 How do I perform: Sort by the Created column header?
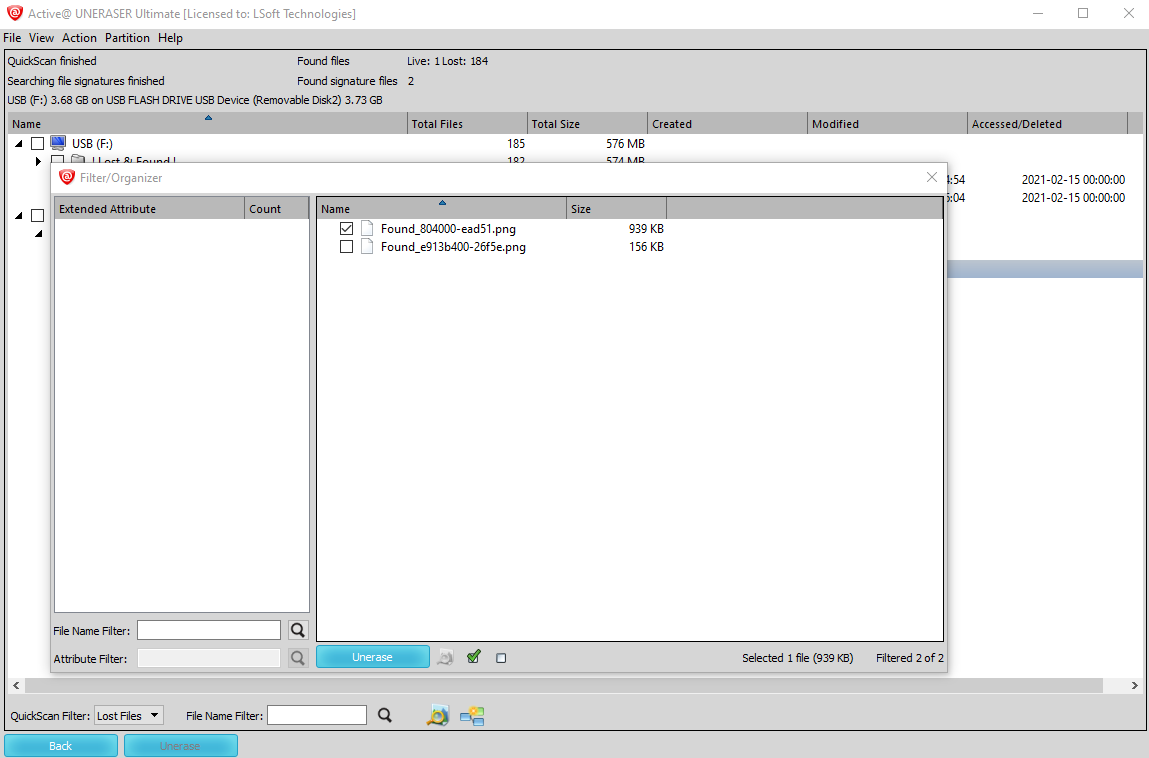point(727,124)
